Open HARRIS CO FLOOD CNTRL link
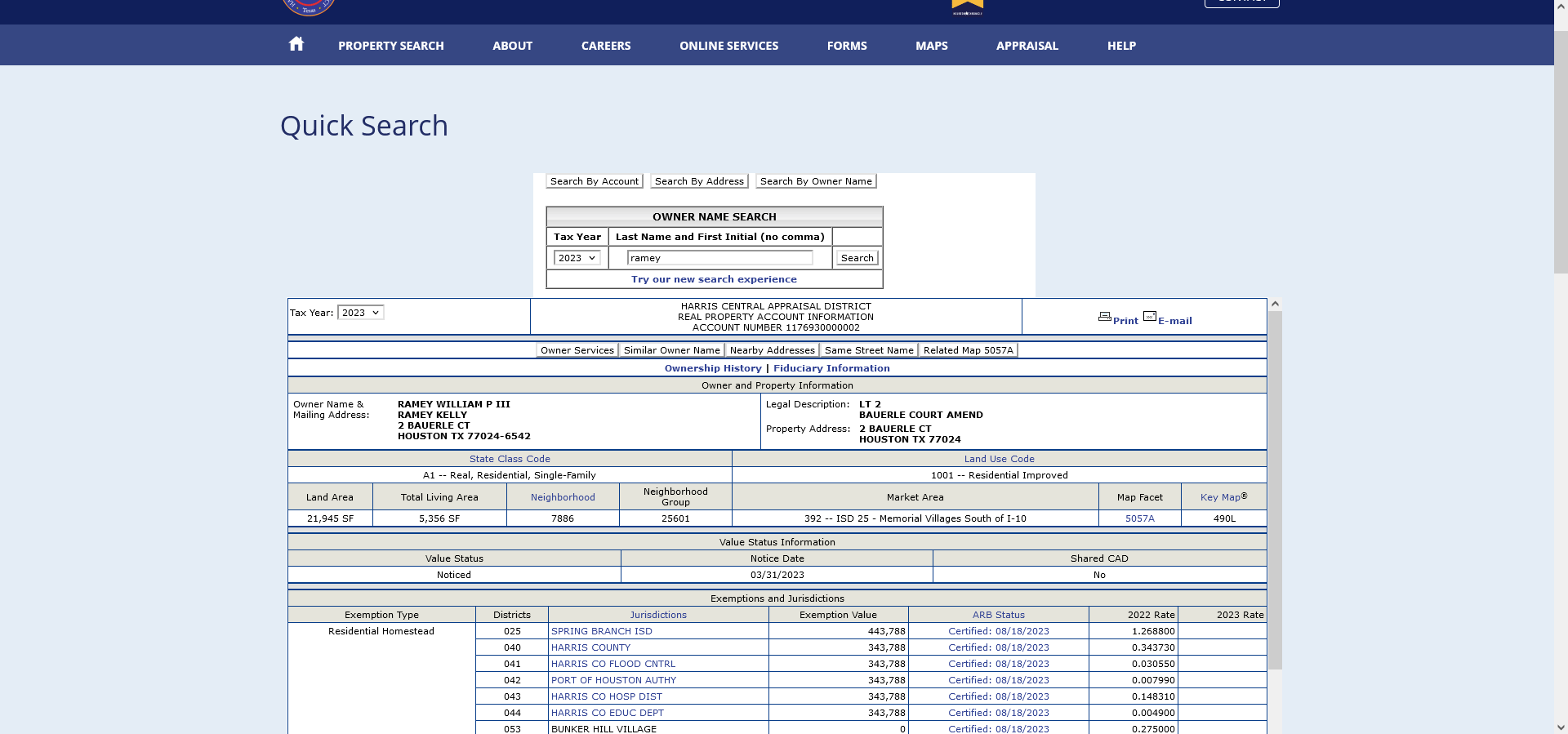The height and width of the screenshot is (734, 1568). (x=613, y=664)
